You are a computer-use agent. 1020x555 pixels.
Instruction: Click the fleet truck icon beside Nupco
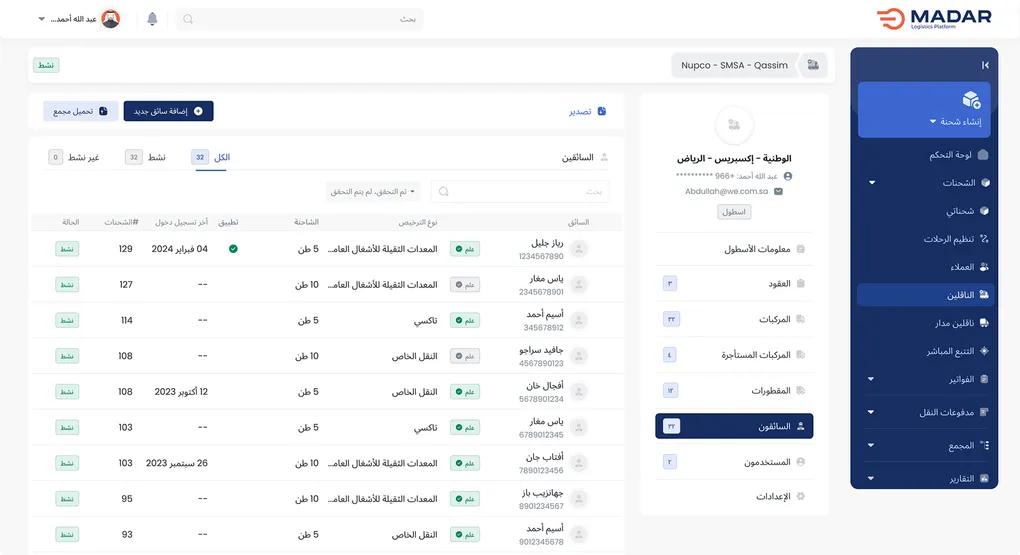pyautogui.click(x=813, y=65)
